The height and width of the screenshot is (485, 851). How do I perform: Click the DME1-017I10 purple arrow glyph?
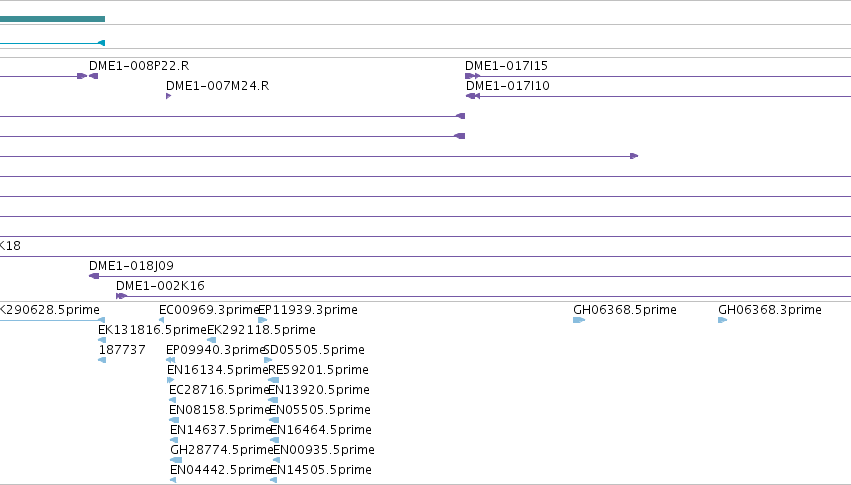(x=473, y=96)
